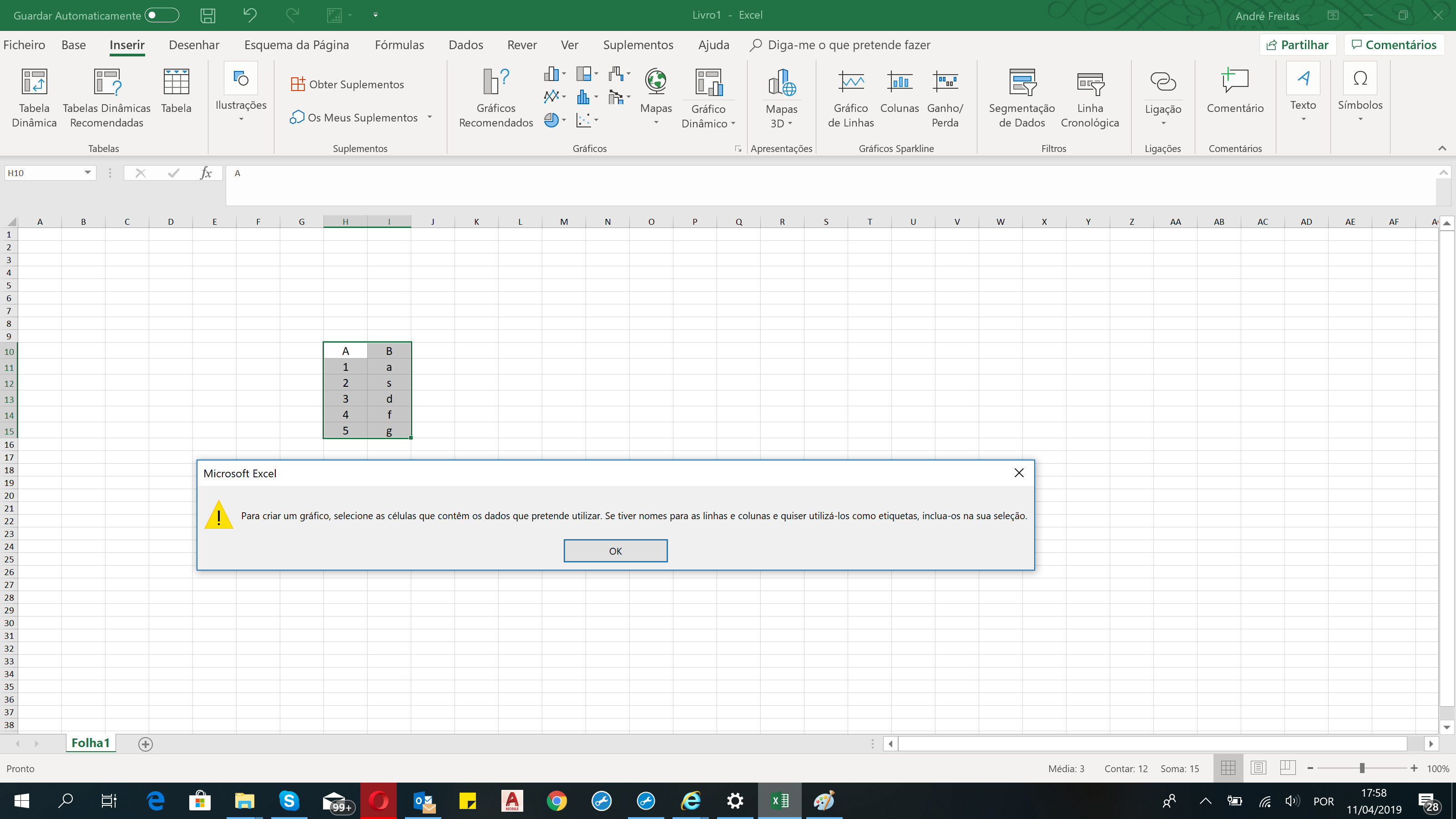Click the horizontal scrollbar right arrow
Screen dimensions: 1456x819
1431,744
